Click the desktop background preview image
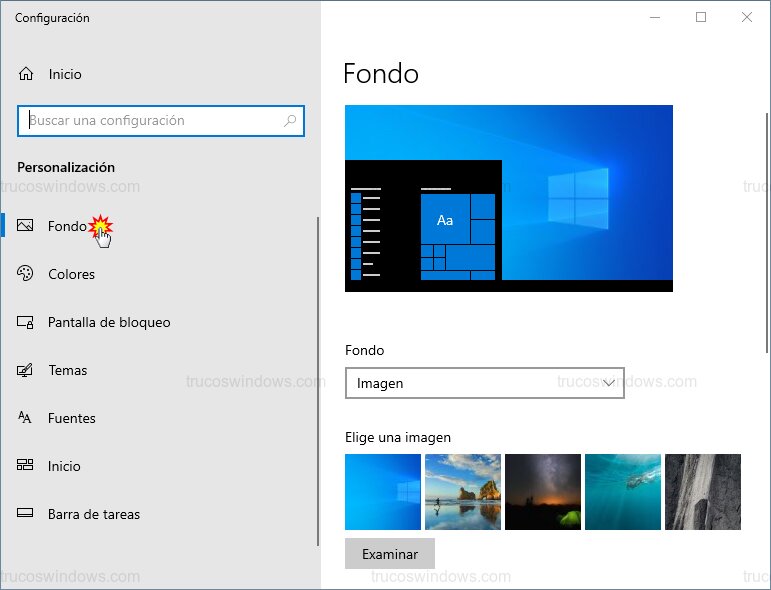The image size is (771, 590). pyautogui.click(x=508, y=198)
